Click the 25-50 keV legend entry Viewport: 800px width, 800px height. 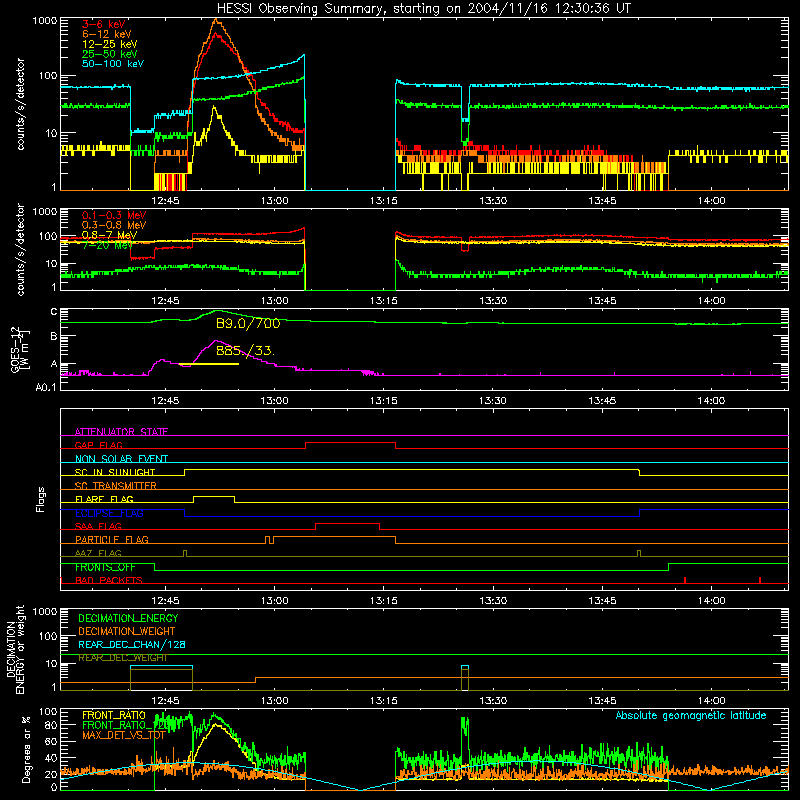[x=110, y=54]
